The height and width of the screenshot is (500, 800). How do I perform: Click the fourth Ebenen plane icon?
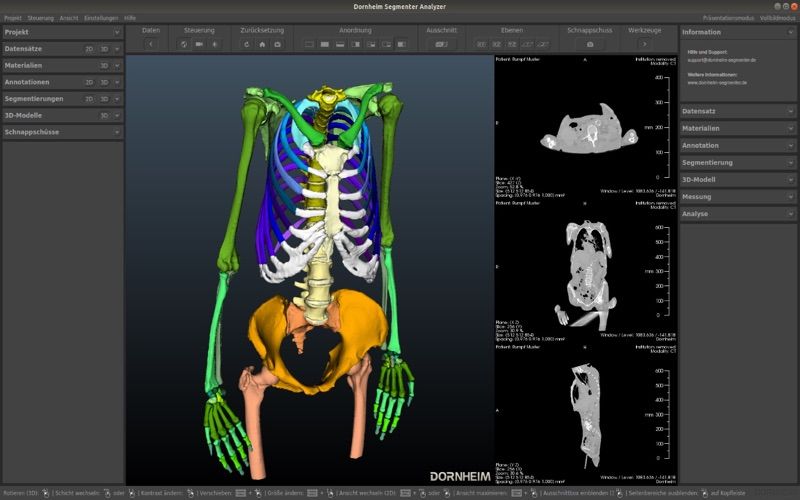click(528, 44)
